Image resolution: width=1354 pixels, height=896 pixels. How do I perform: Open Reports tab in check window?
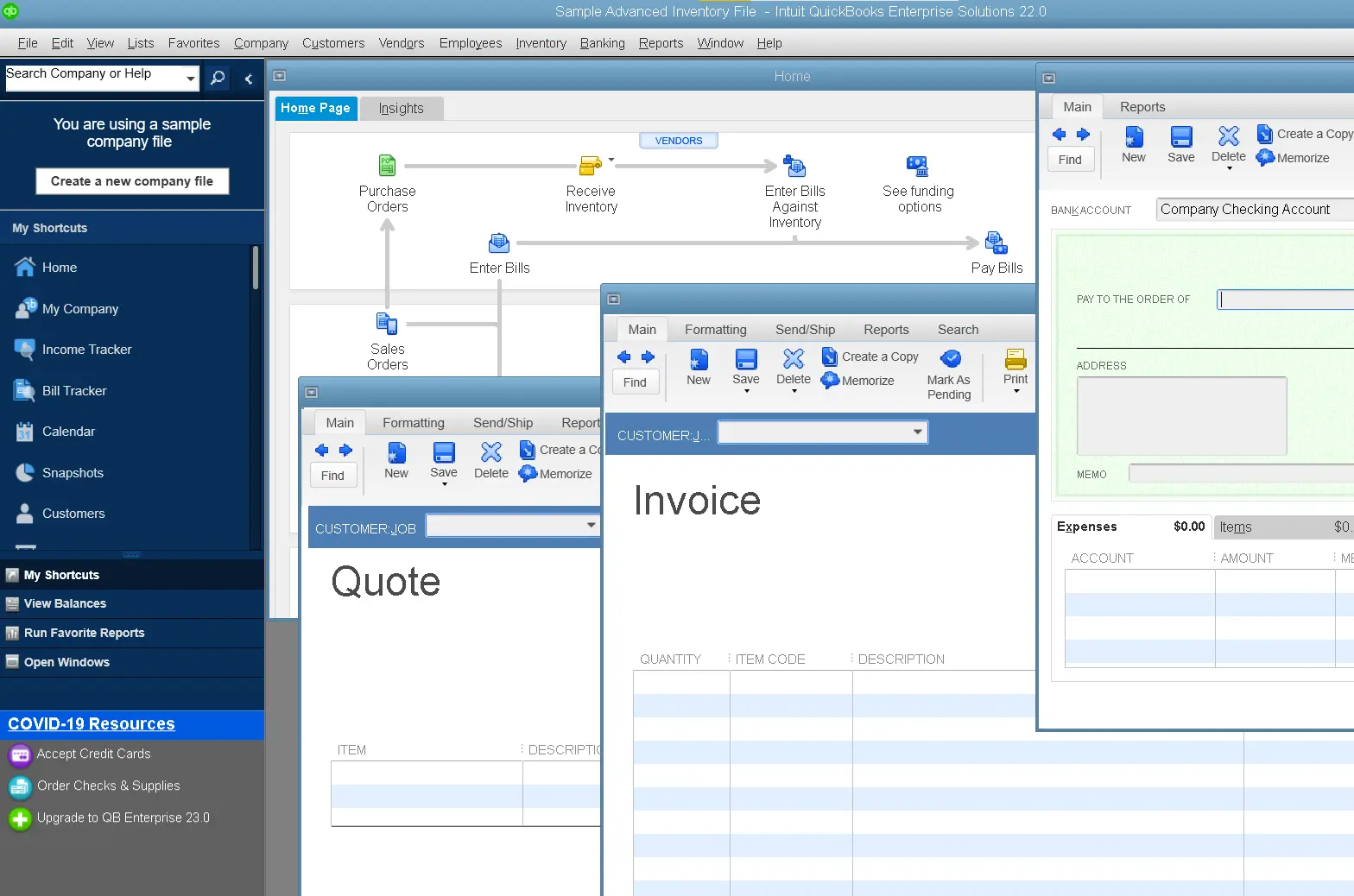pos(1142,107)
